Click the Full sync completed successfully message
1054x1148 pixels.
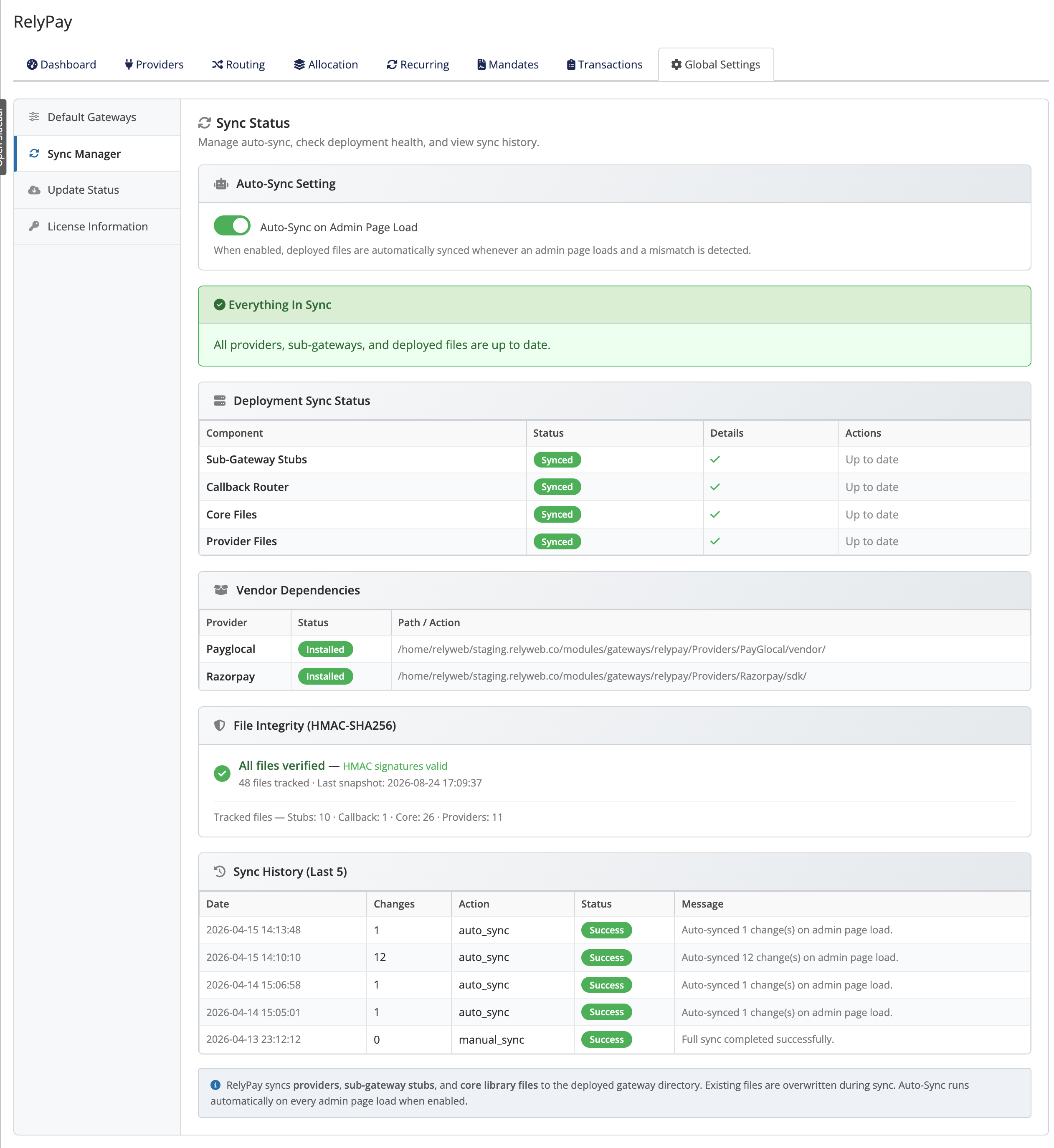[758, 1039]
